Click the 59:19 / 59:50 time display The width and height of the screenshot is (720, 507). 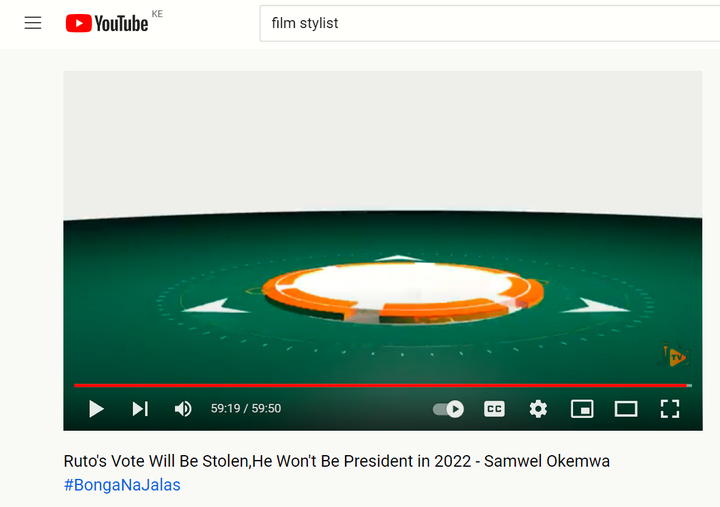(246, 408)
